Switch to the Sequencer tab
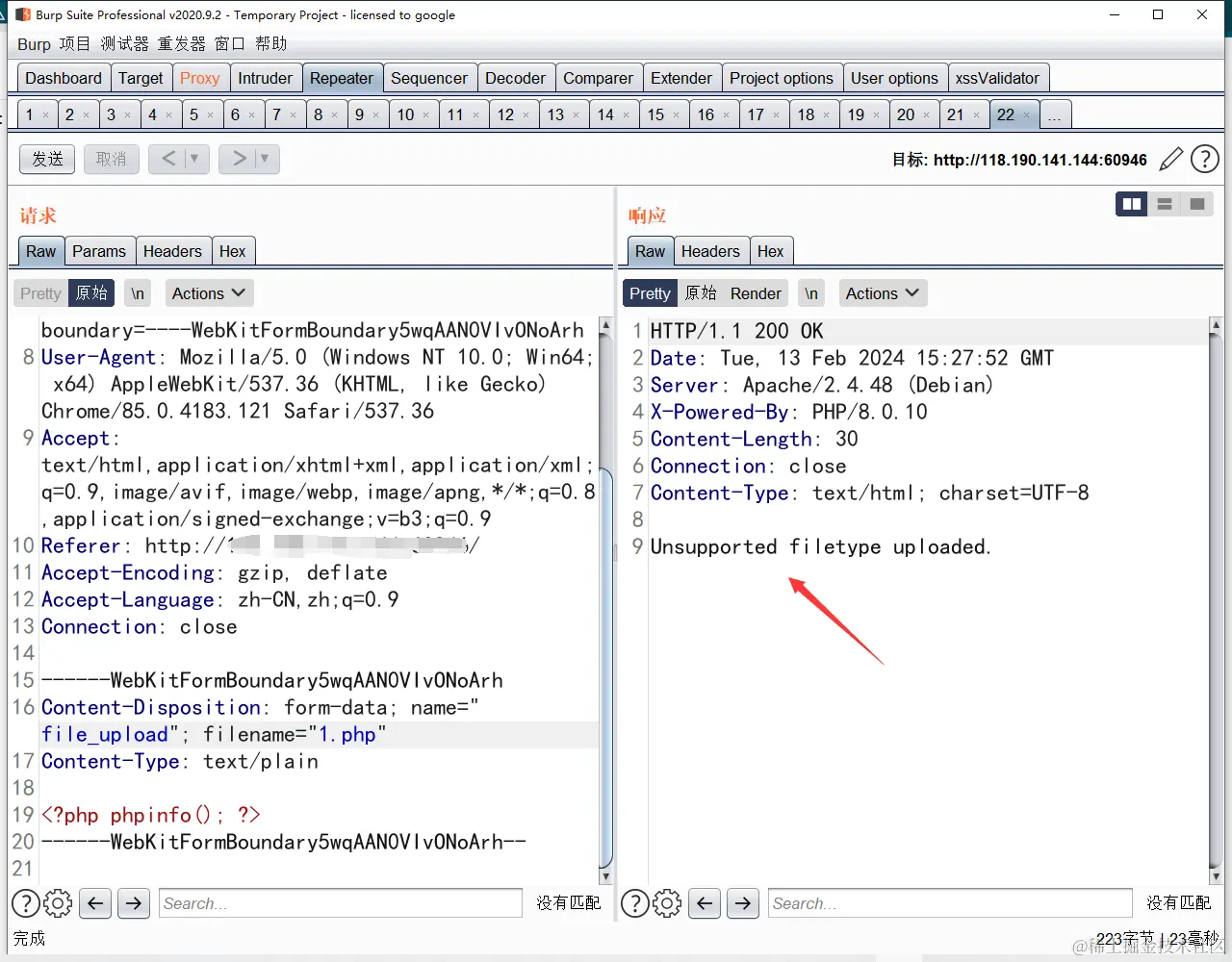This screenshot has width=1232, height=962. (x=429, y=78)
